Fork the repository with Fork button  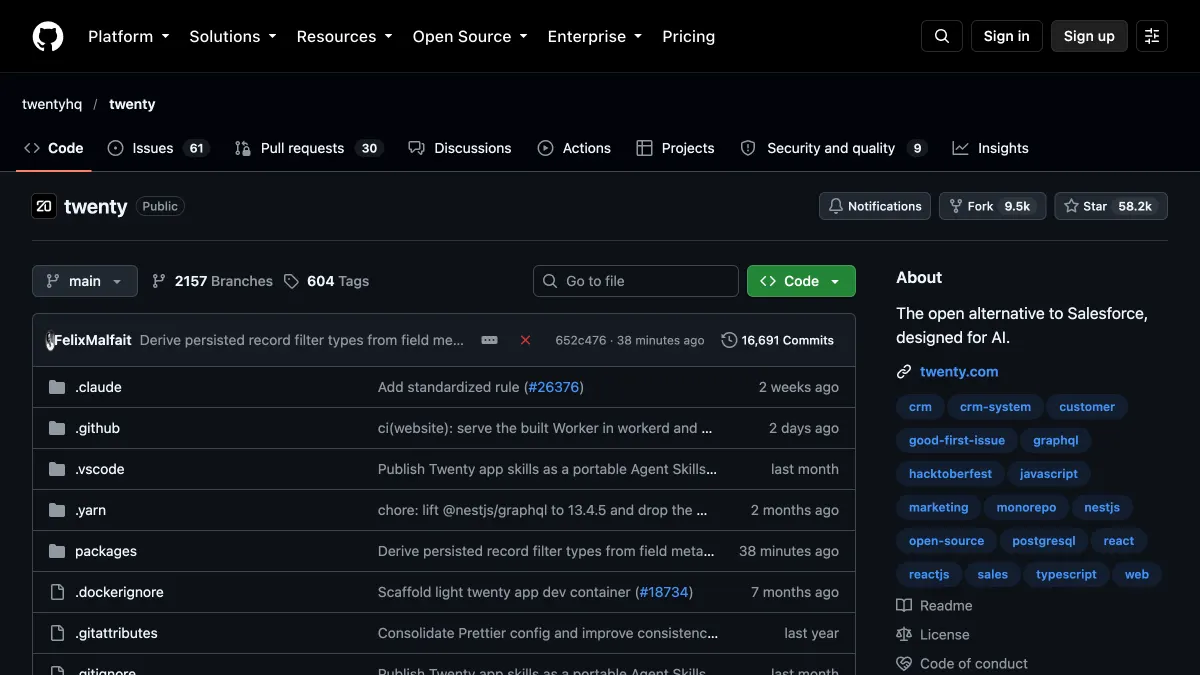[992, 206]
